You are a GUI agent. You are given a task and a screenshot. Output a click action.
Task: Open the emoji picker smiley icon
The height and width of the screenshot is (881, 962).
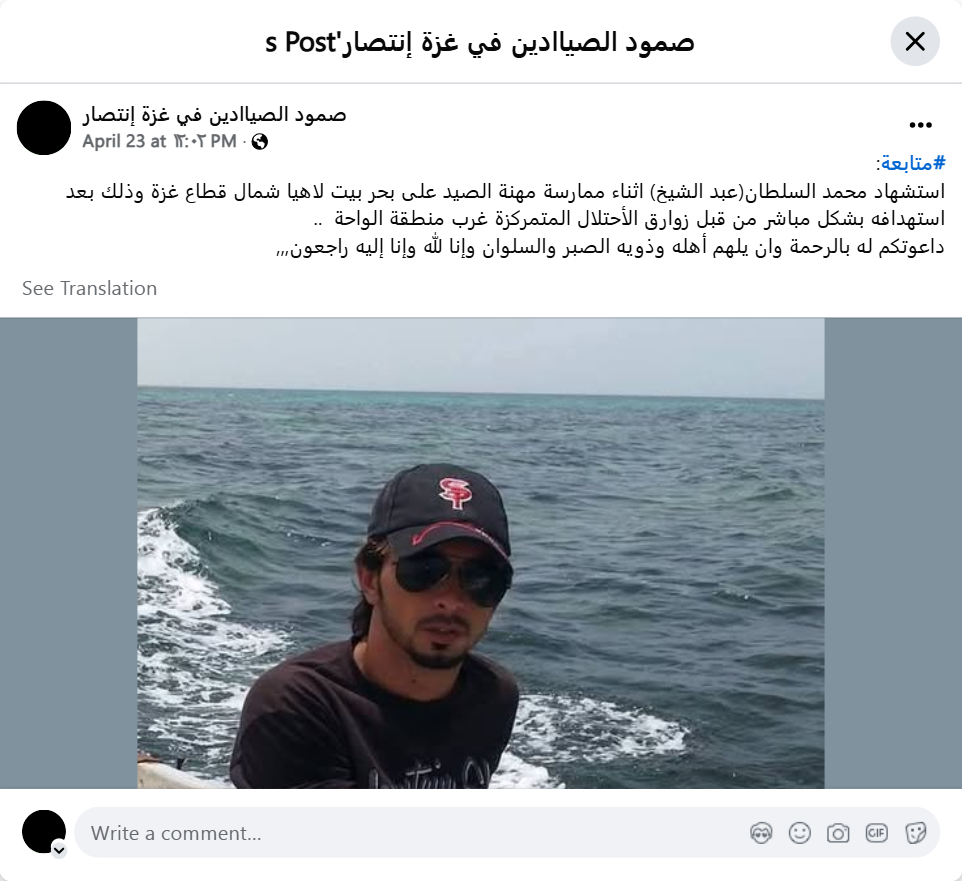(799, 833)
